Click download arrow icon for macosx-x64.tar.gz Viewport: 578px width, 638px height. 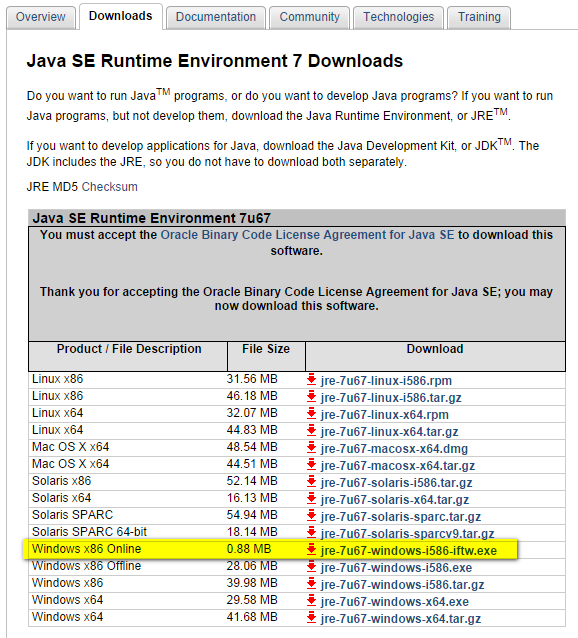coord(312,465)
